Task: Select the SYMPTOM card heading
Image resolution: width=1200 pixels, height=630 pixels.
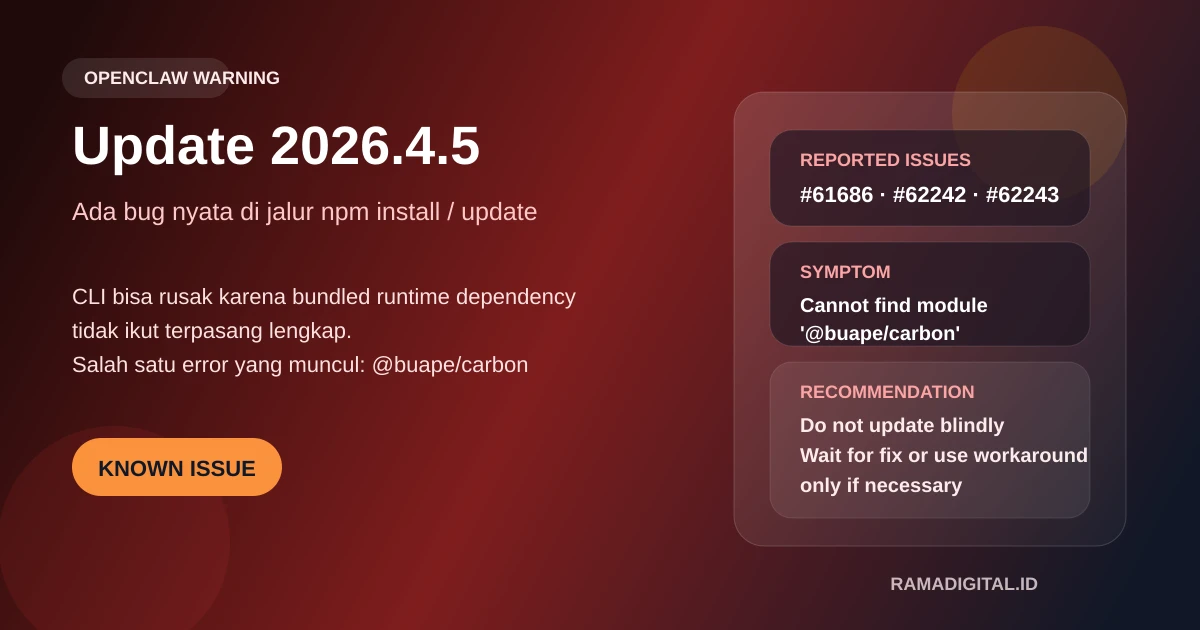Action: pyautogui.click(x=845, y=272)
